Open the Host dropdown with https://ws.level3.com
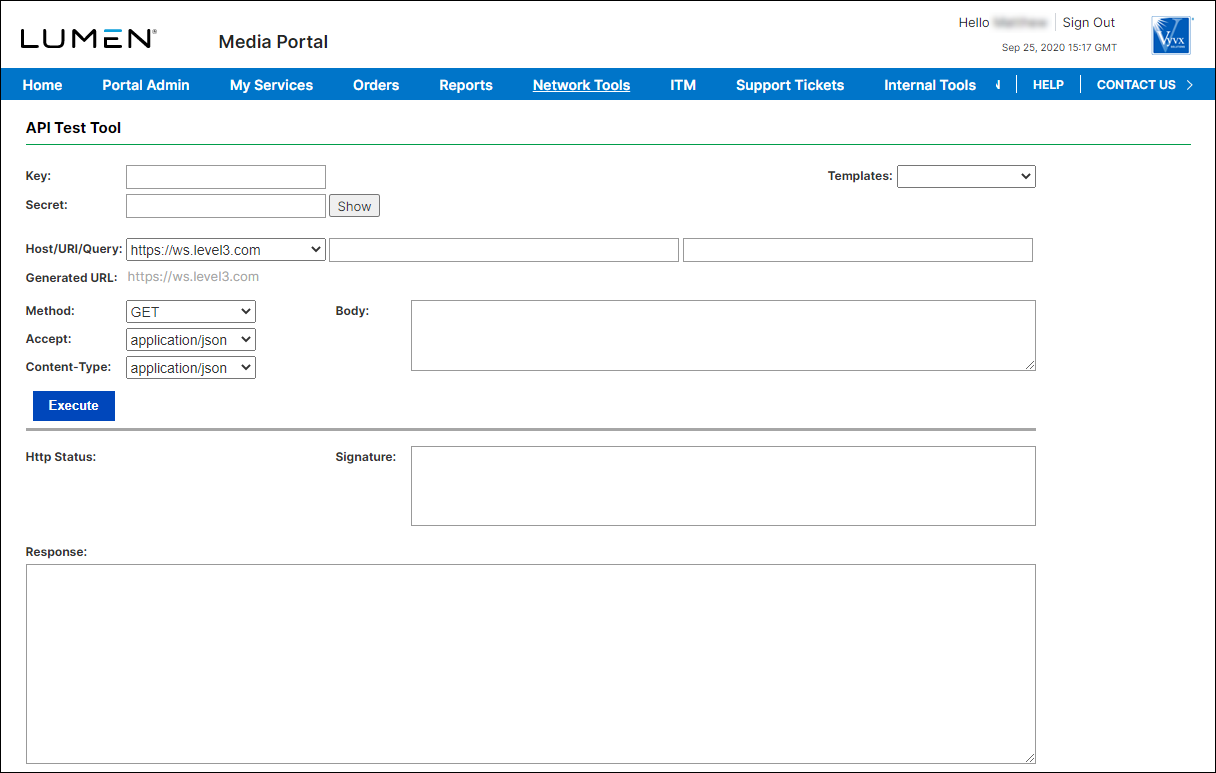Screen dimensions: 1216x773 pyautogui.click(x=226, y=250)
